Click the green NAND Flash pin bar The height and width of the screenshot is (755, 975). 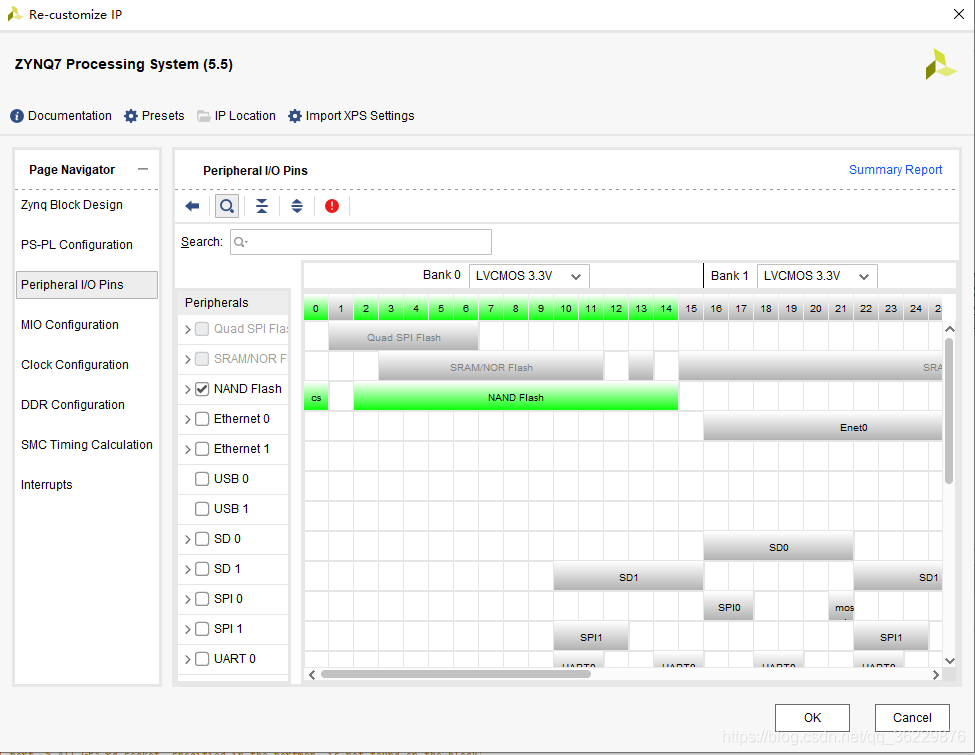pos(515,397)
